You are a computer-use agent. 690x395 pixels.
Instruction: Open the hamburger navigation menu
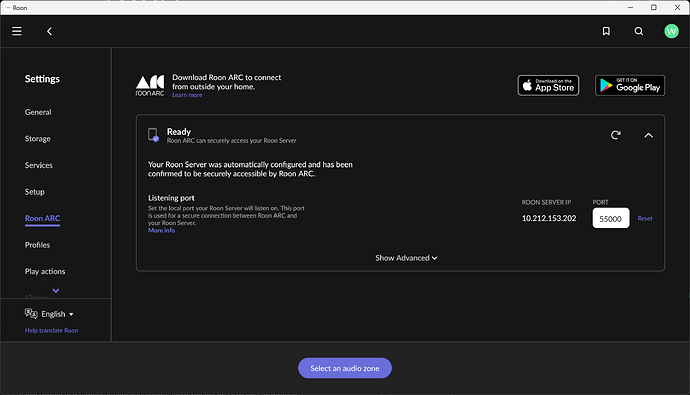17,31
